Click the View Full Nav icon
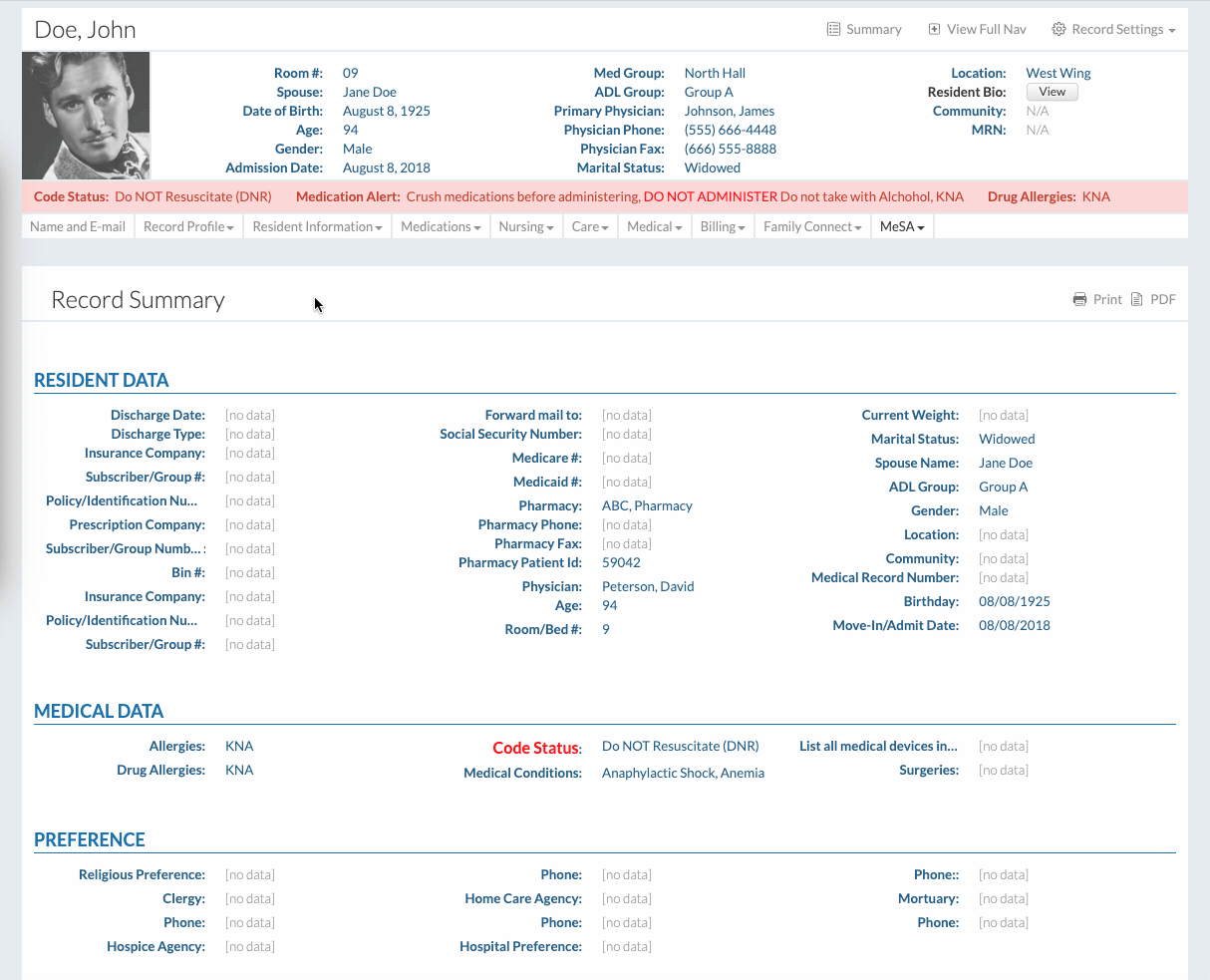Viewport: 1210px width, 980px height. click(934, 30)
